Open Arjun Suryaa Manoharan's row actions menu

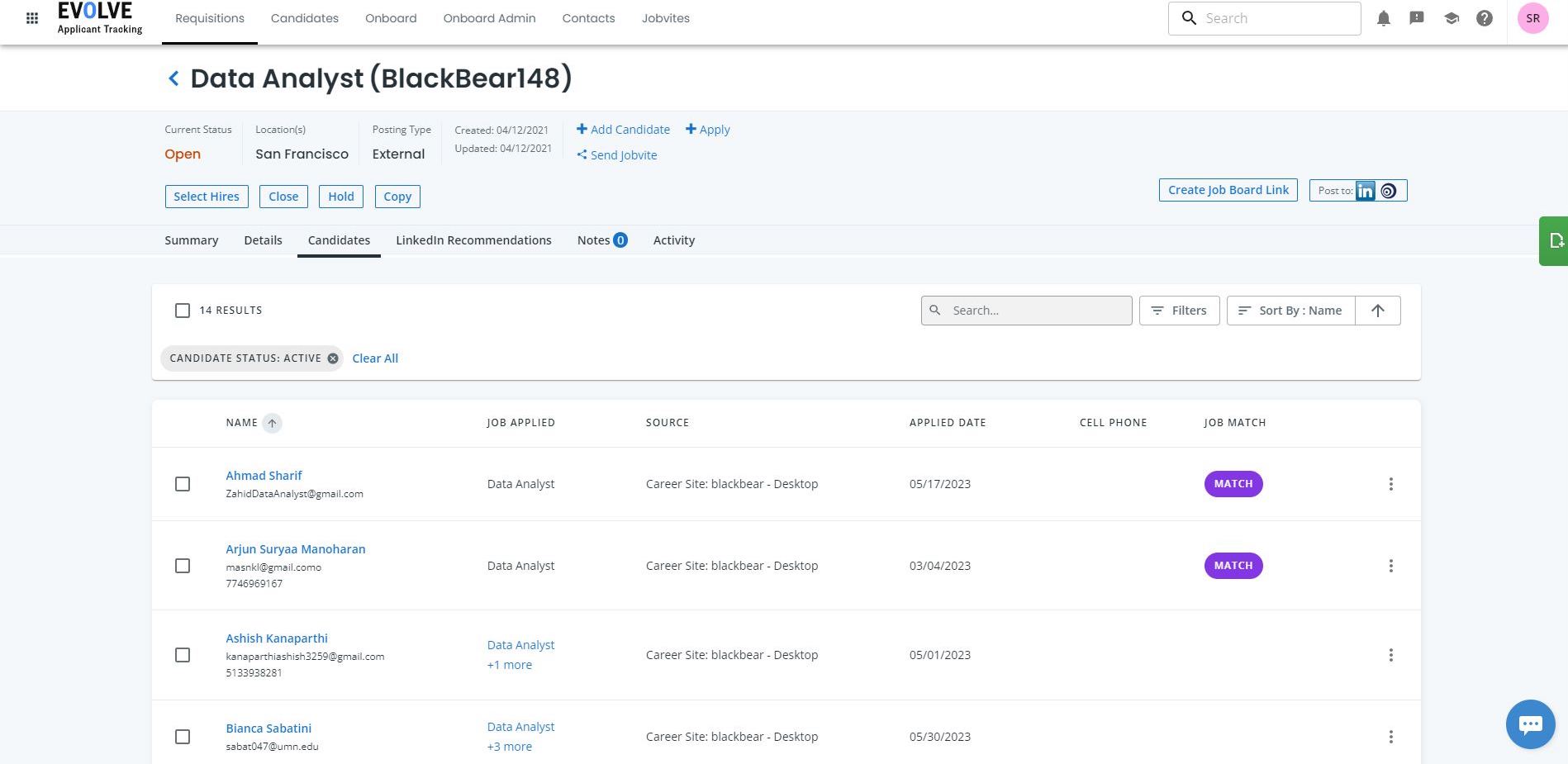[1390, 566]
